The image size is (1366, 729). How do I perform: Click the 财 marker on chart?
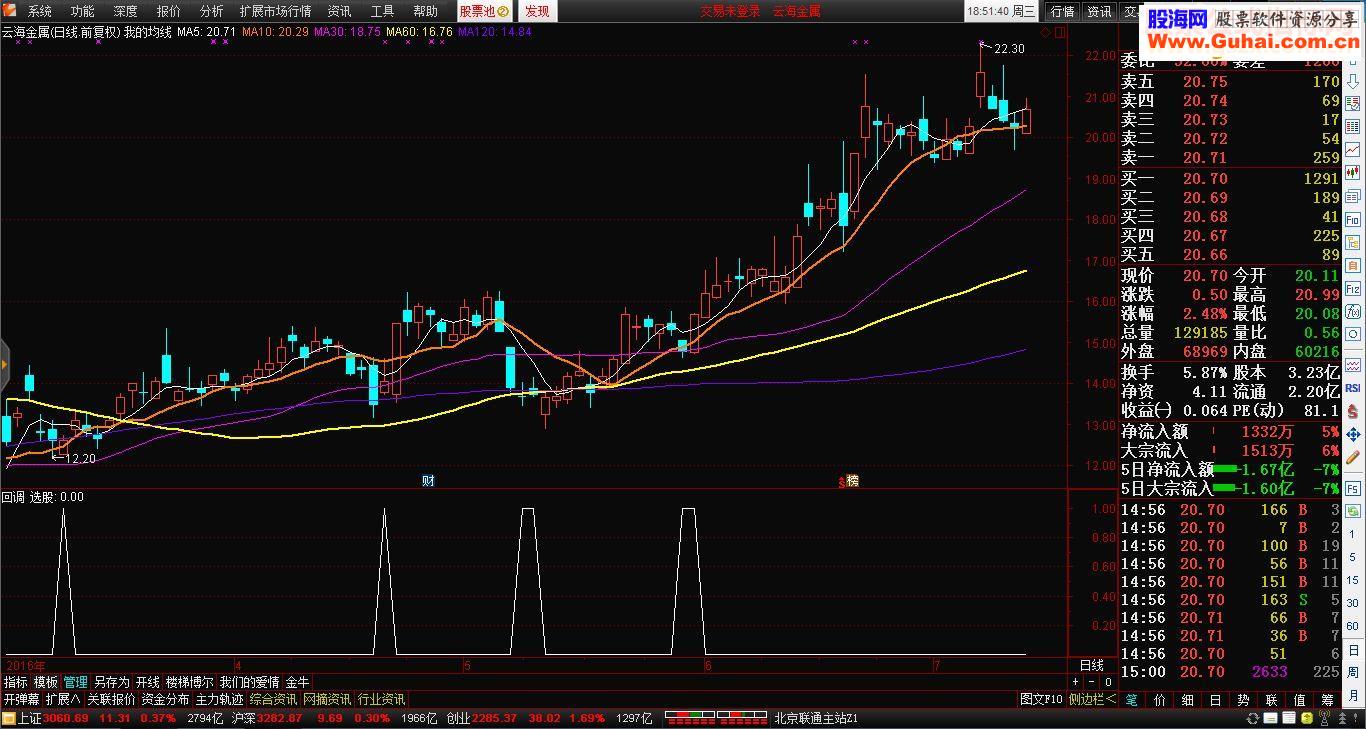(x=427, y=481)
